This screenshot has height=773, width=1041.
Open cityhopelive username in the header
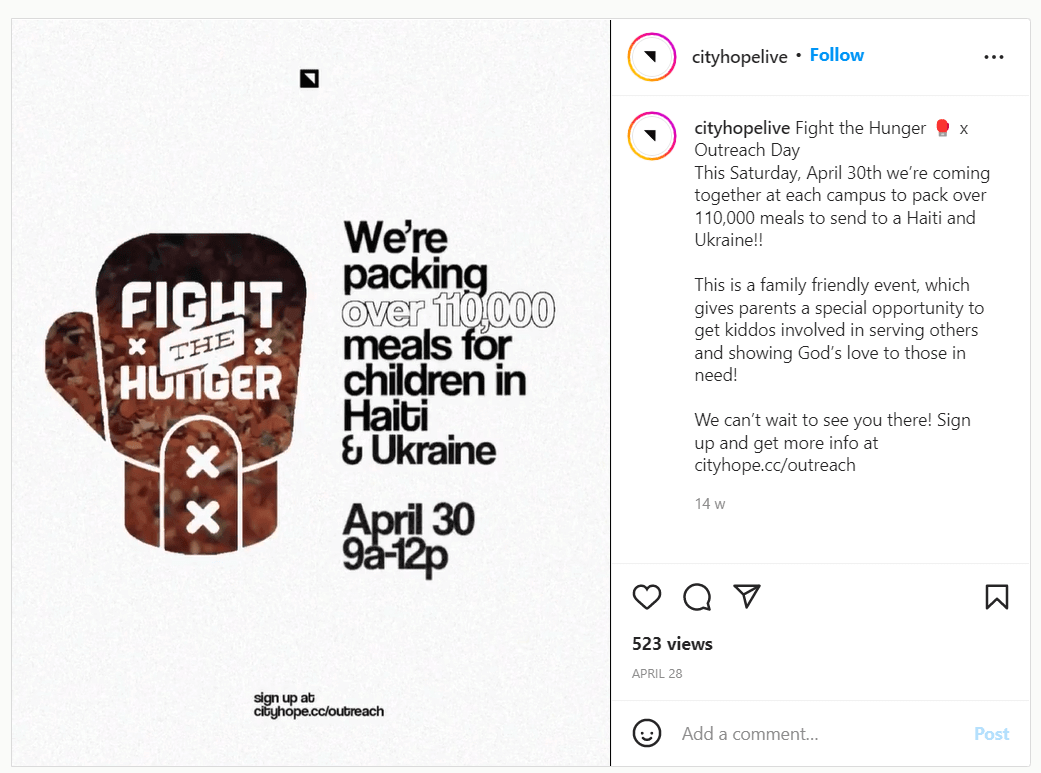coord(739,57)
